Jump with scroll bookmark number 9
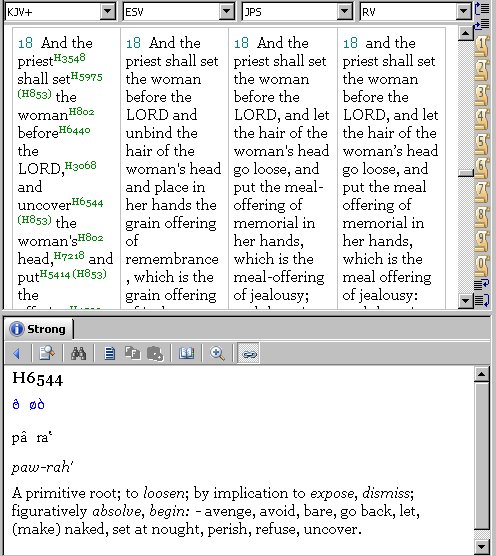 pyautogui.click(x=482, y=242)
